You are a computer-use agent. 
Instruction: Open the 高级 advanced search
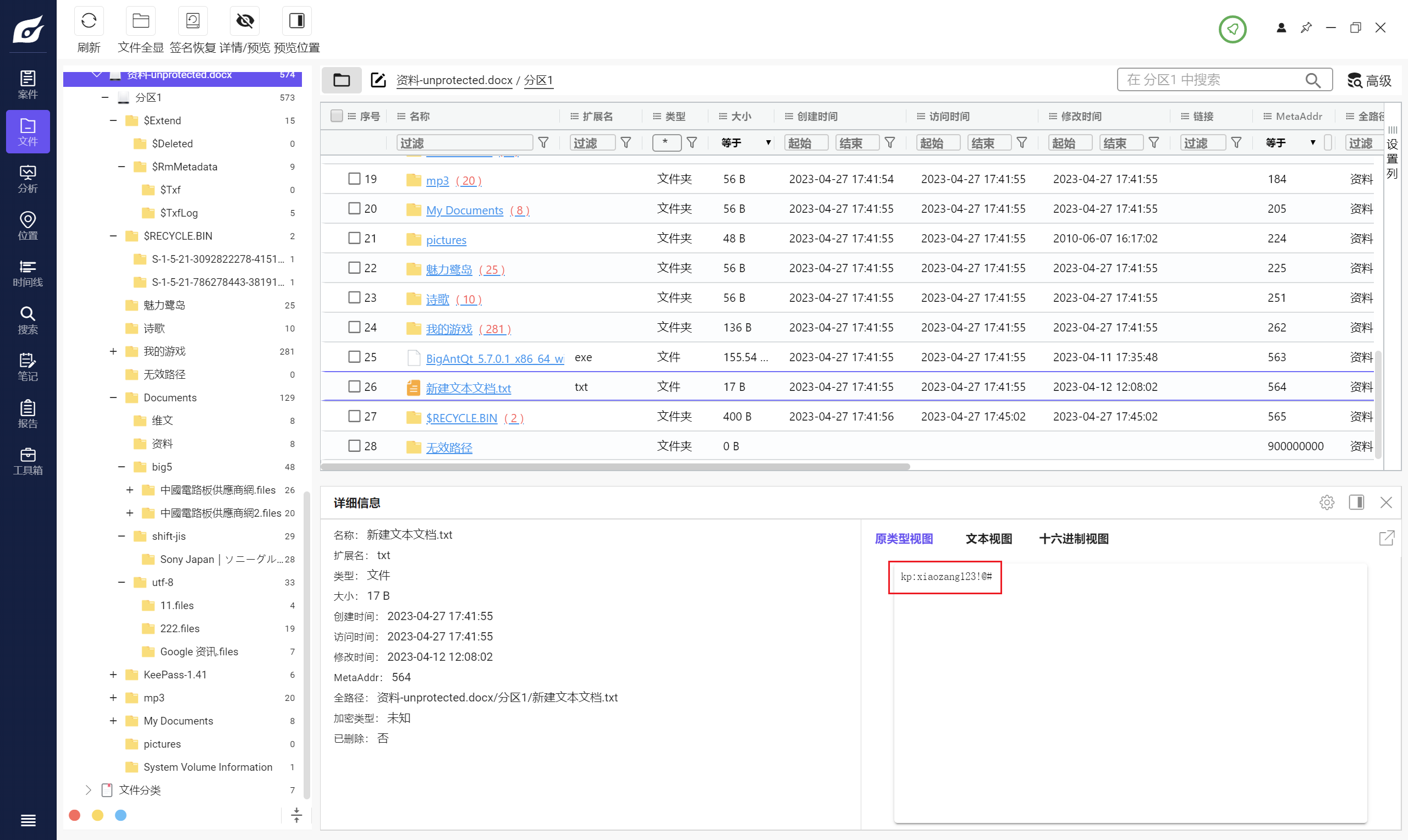pyautogui.click(x=1369, y=80)
